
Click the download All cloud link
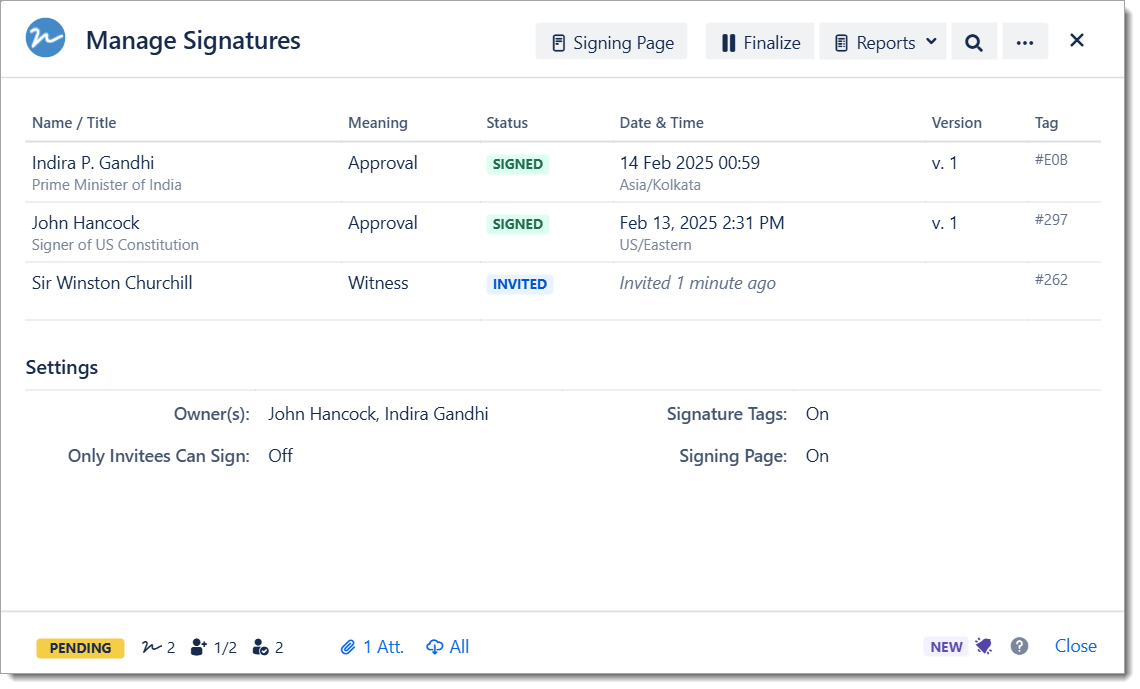(447, 647)
